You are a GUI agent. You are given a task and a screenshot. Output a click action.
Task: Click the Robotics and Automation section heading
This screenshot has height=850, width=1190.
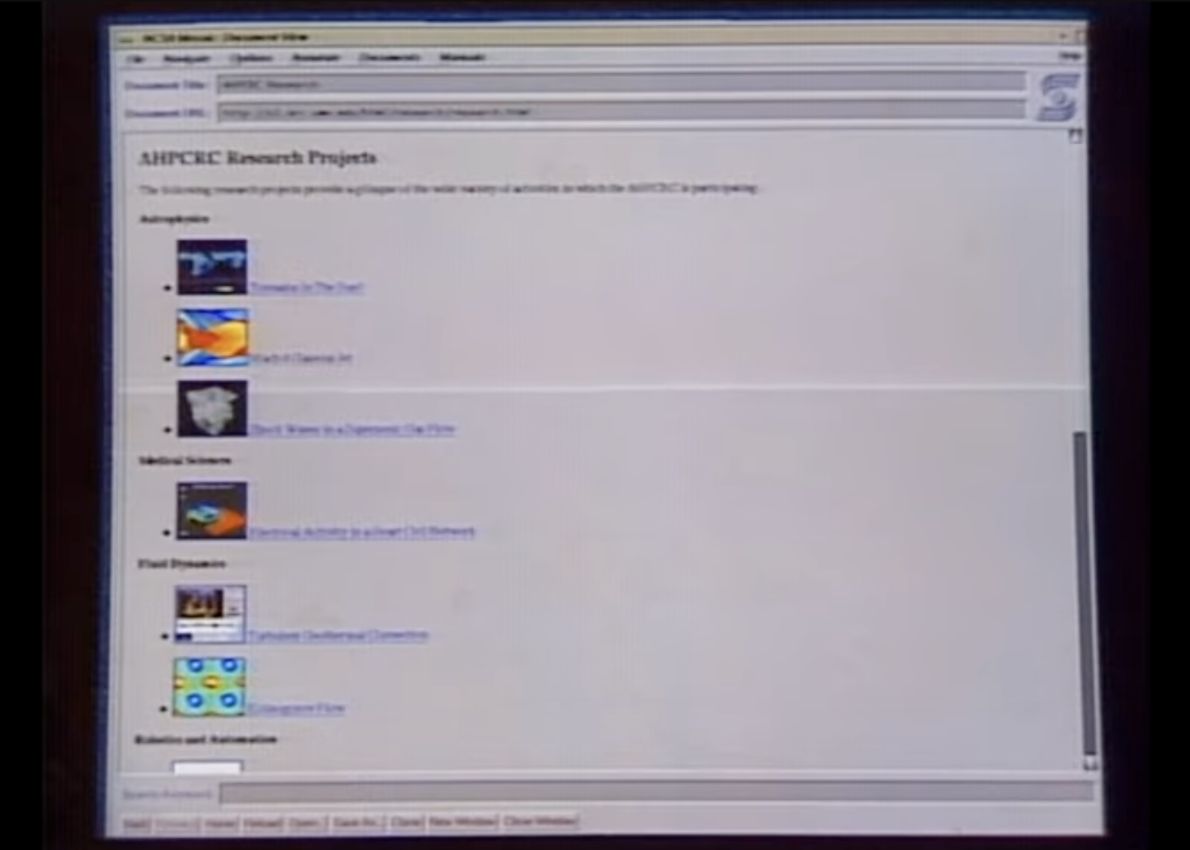pos(206,739)
